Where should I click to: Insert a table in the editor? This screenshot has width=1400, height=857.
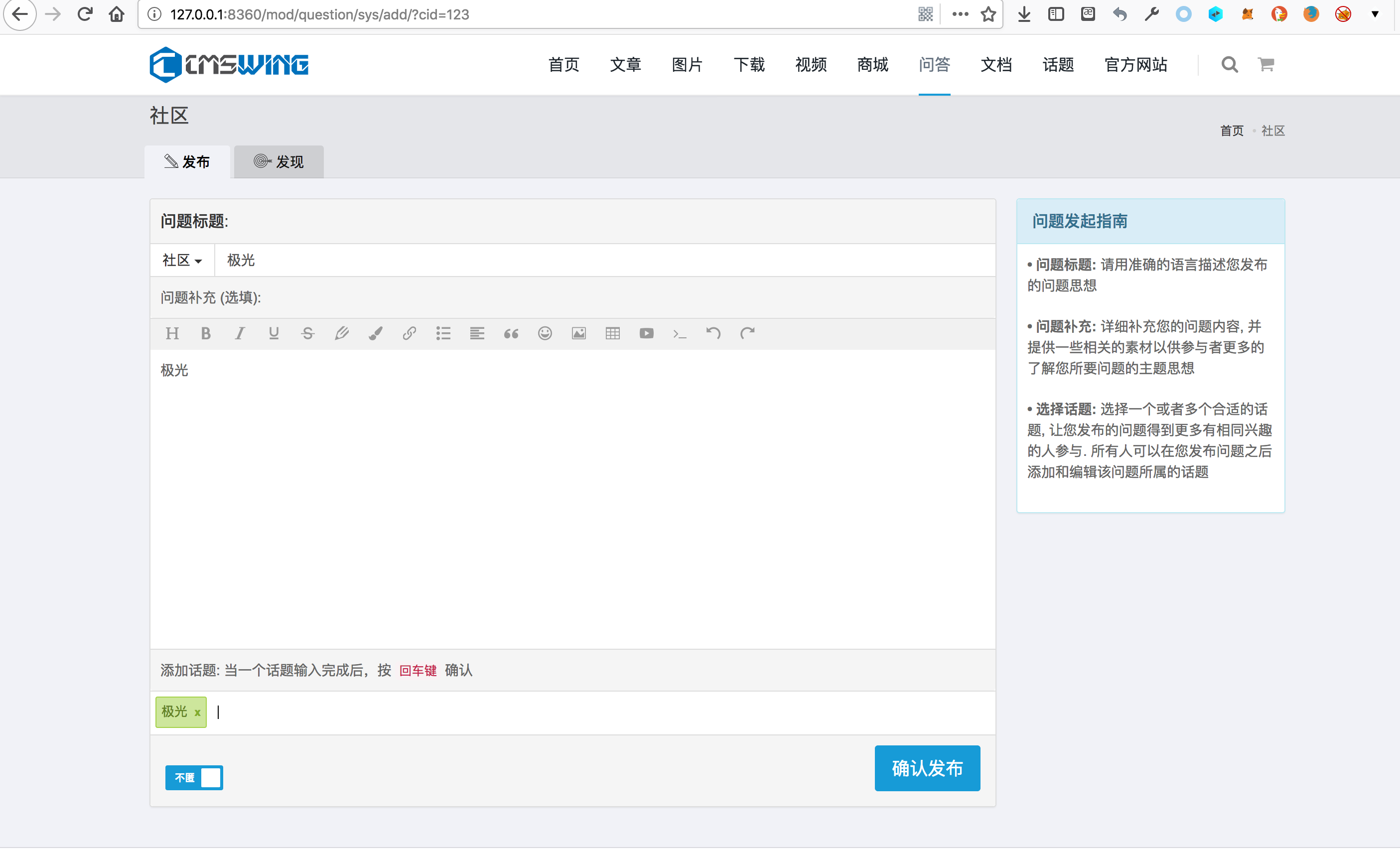pyautogui.click(x=612, y=334)
